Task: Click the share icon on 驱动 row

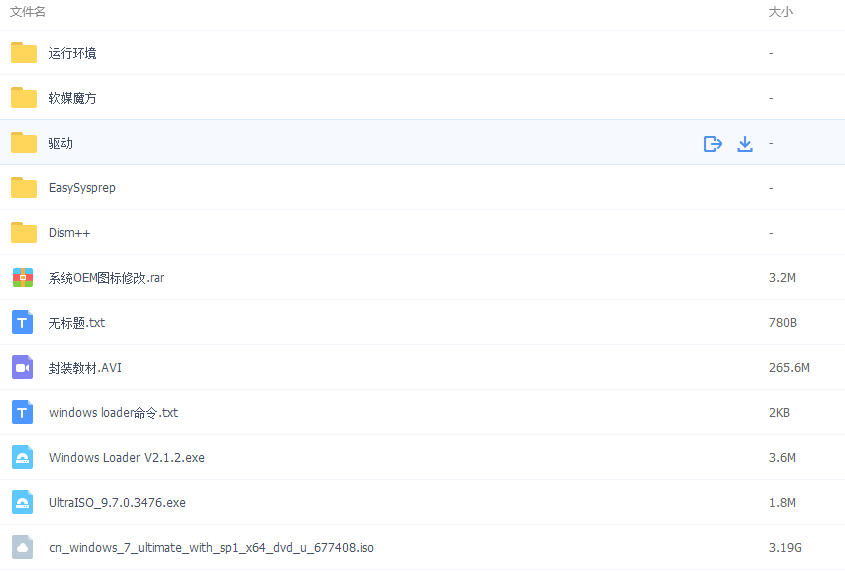Action: coord(712,143)
